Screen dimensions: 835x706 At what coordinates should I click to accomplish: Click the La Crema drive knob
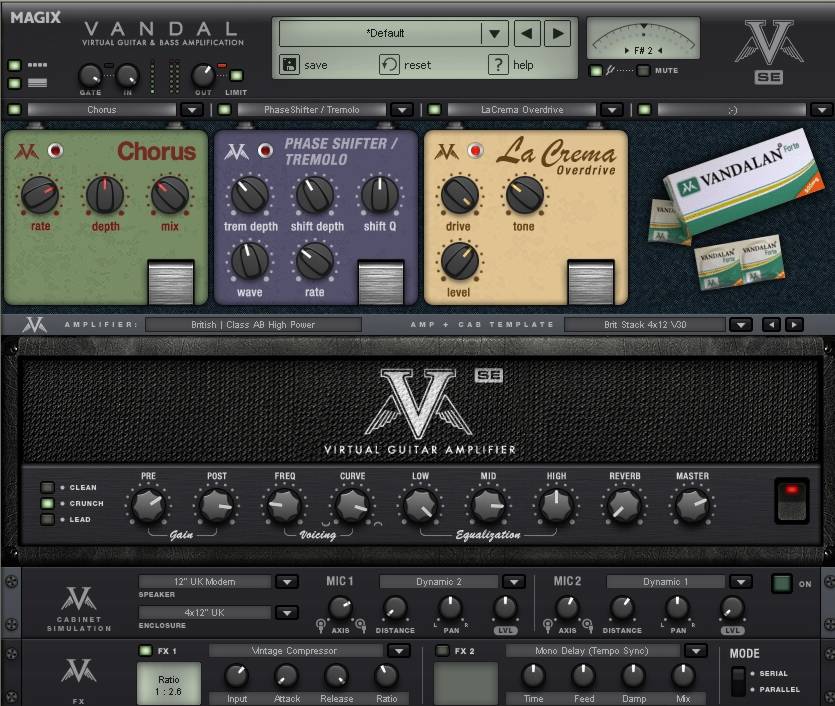[459, 195]
